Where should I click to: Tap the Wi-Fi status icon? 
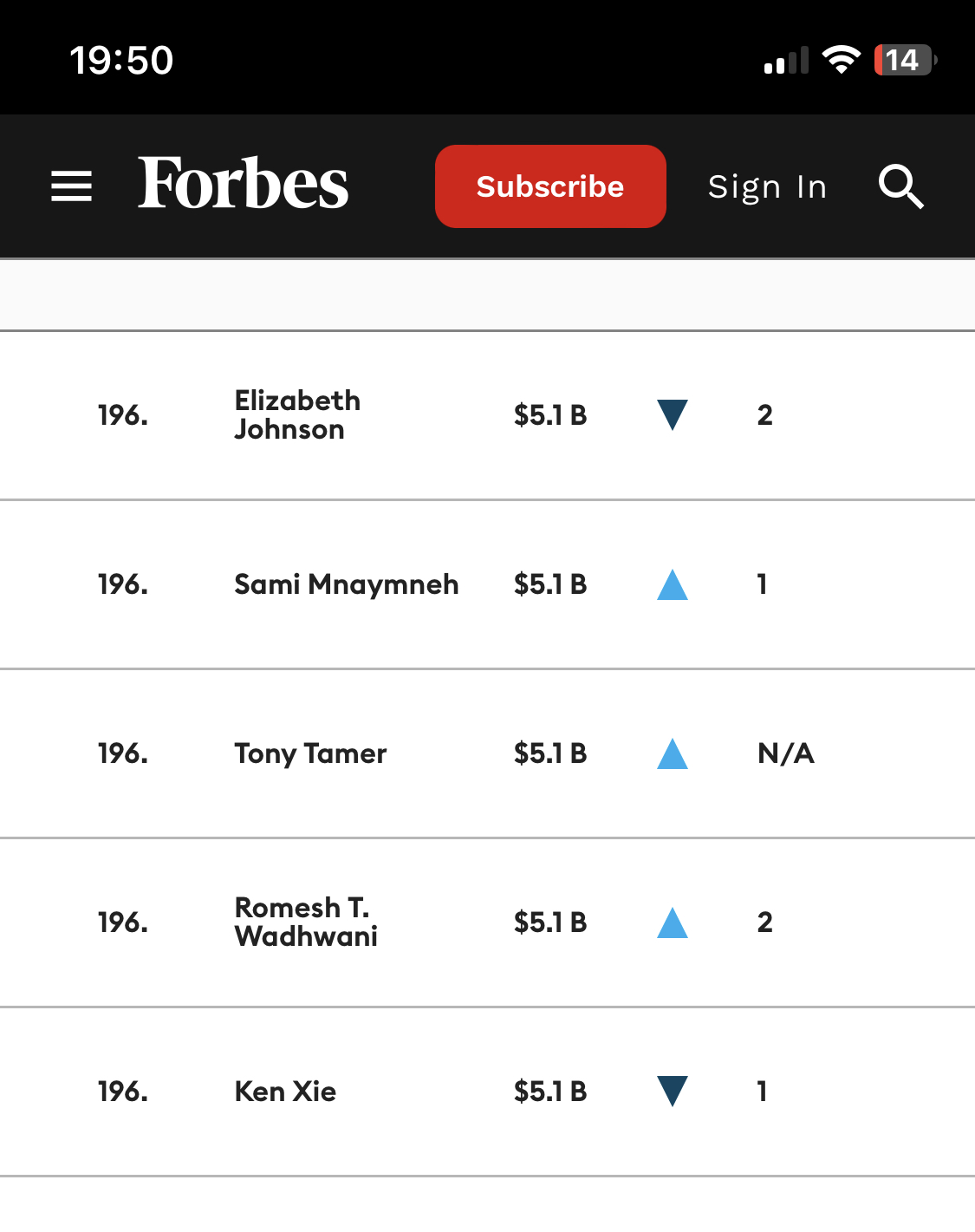click(x=841, y=60)
